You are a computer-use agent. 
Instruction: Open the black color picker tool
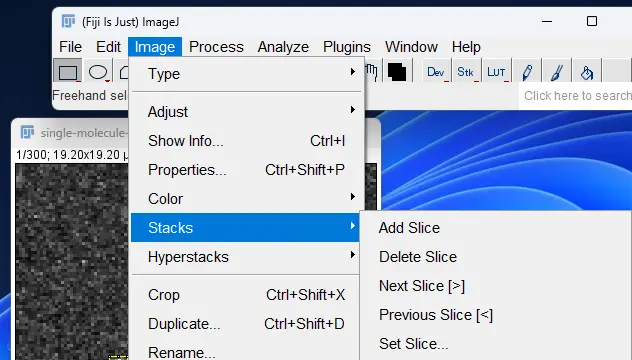(x=397, y=72)
